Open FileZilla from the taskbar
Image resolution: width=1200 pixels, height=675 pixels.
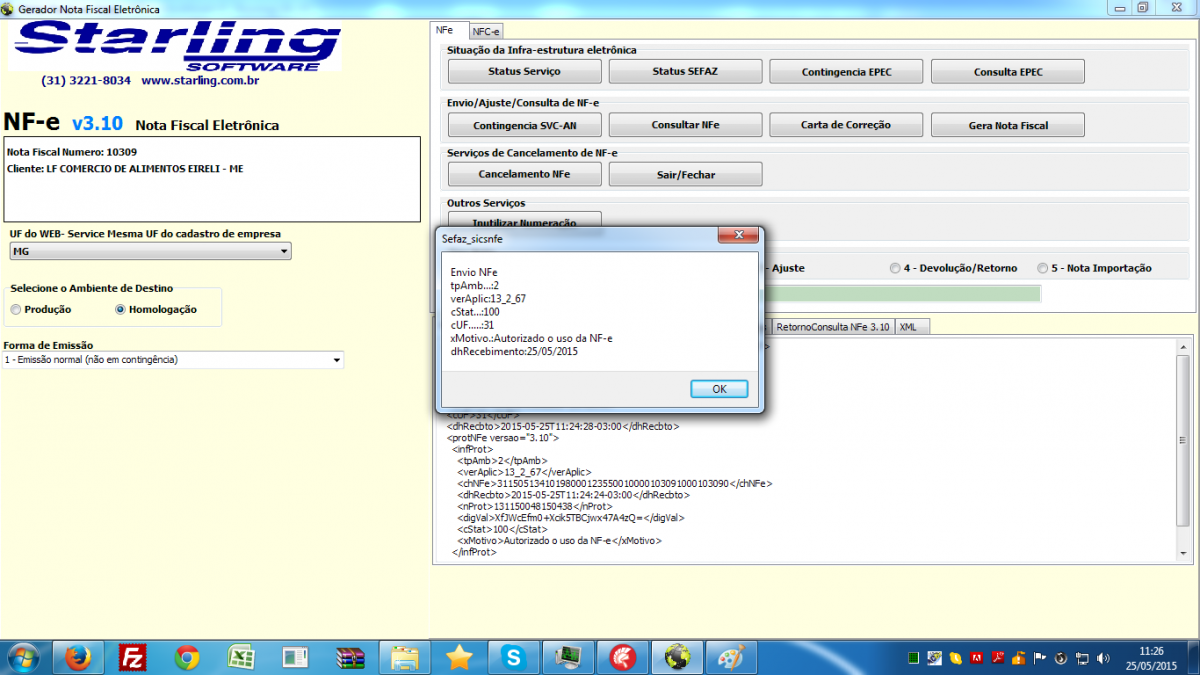tap(132, 657)
